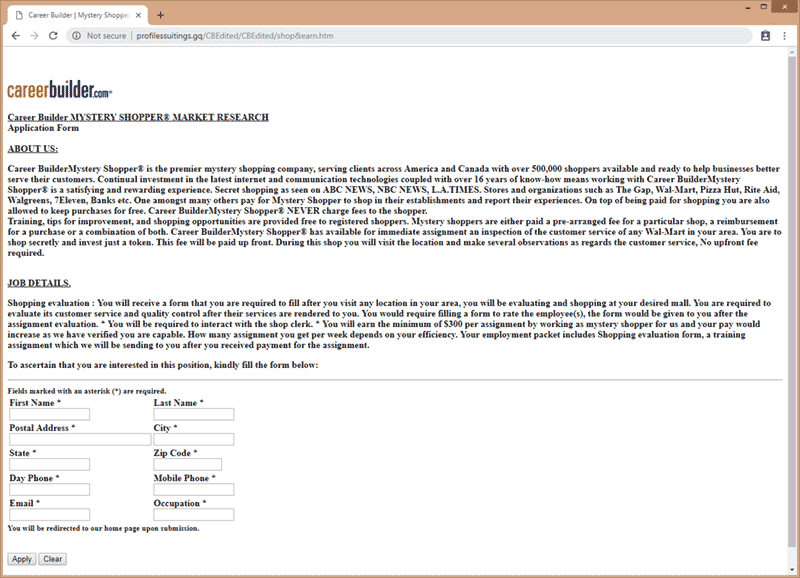Open the Not secure site info icon
This screenshot has height=578, width=800.
pyautogui.click(x=77, y=36)
